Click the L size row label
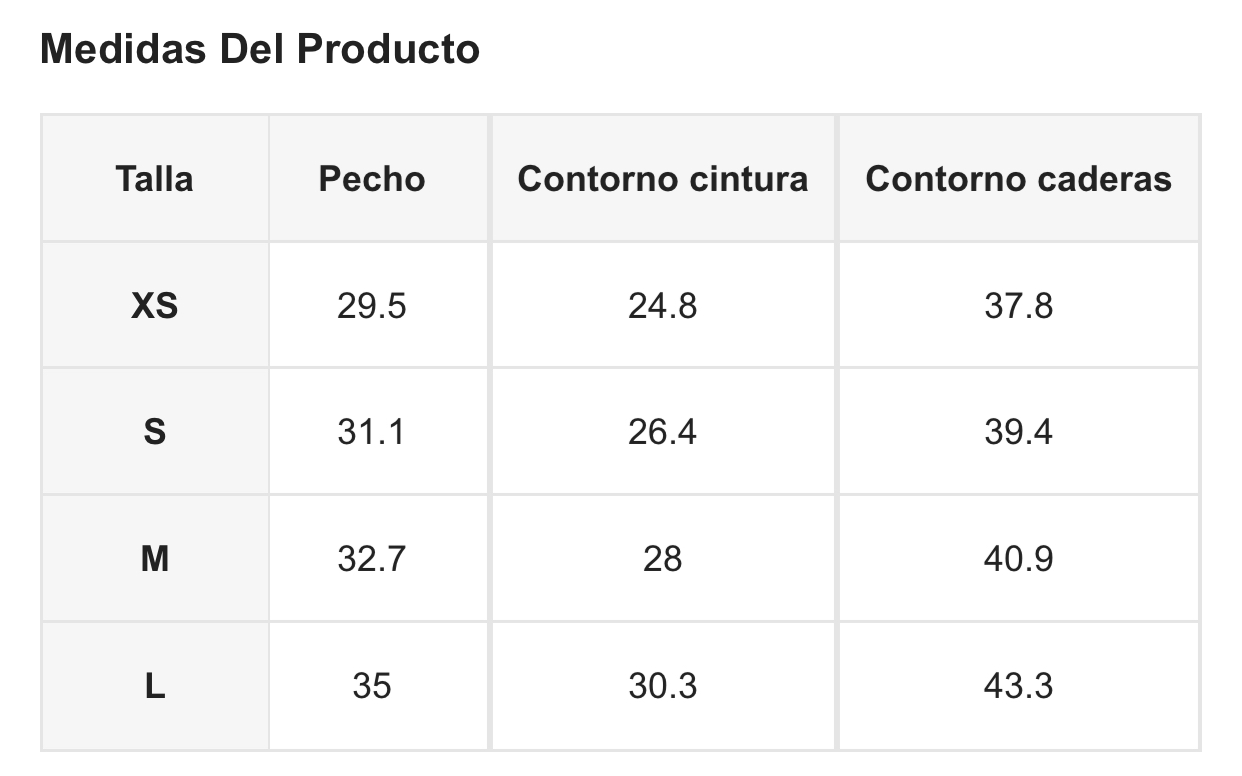This screenshot has width=1242, height=776. click(154, 686)
